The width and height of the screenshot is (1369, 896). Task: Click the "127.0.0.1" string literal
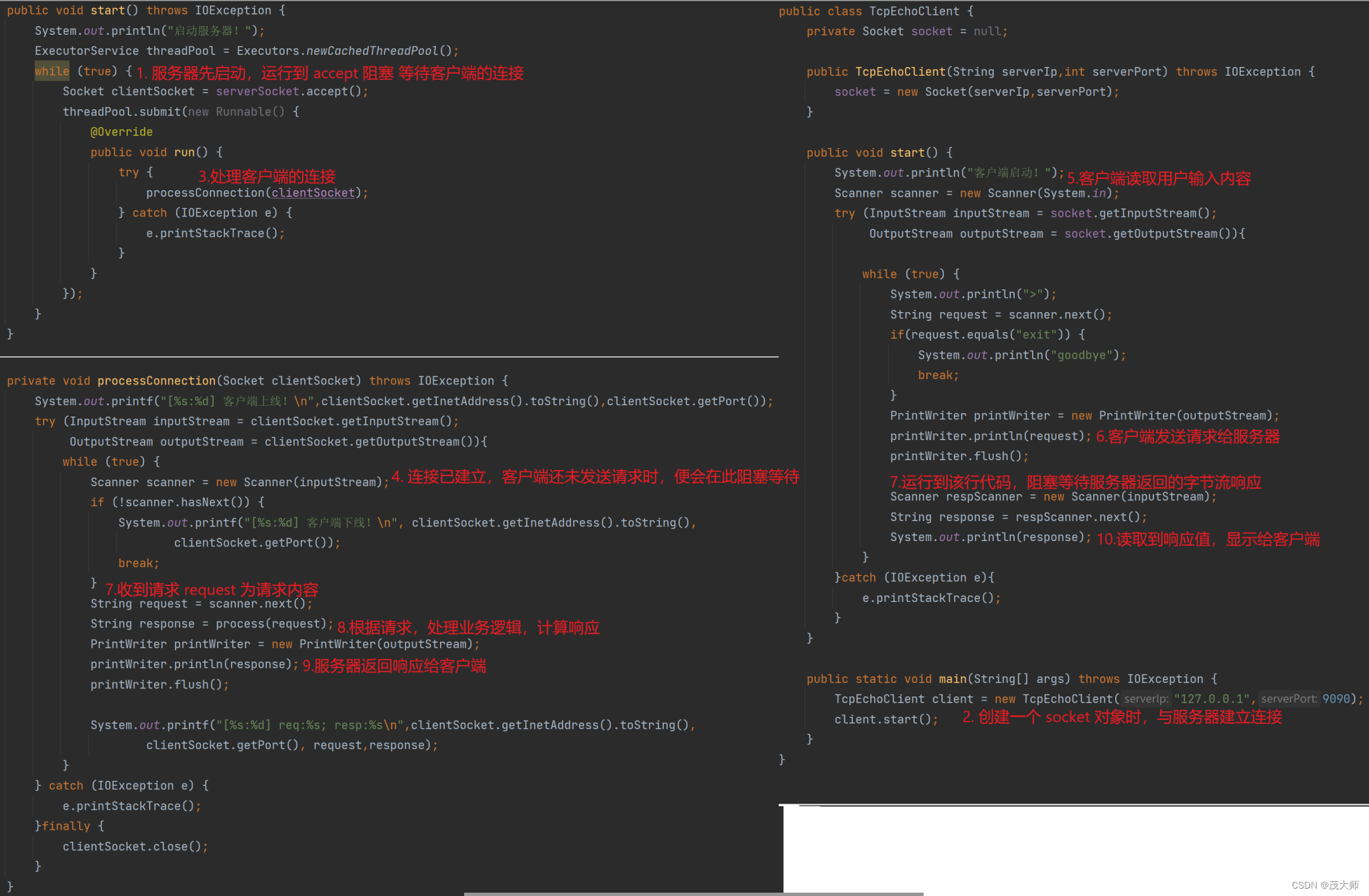pos(1211,699)
